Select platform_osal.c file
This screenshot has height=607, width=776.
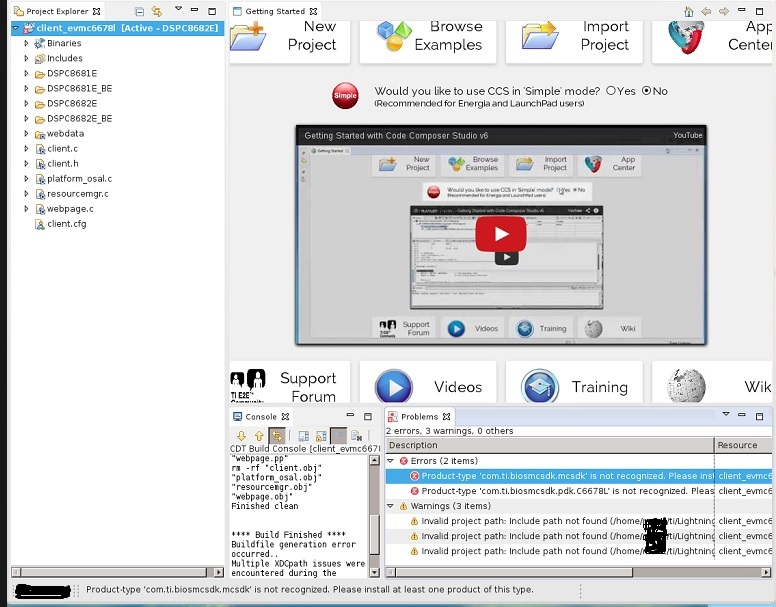[x=73, y=179]
